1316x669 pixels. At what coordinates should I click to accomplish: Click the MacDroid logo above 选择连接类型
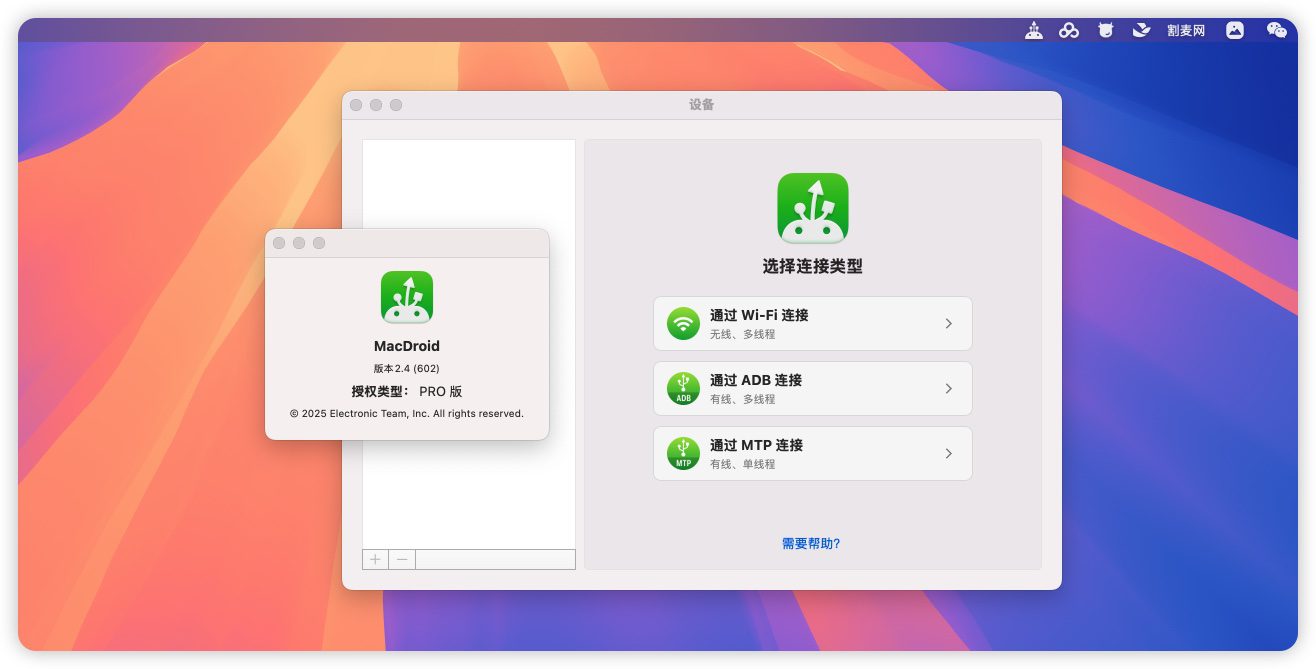pyautogui.click(x=813, y=208)
